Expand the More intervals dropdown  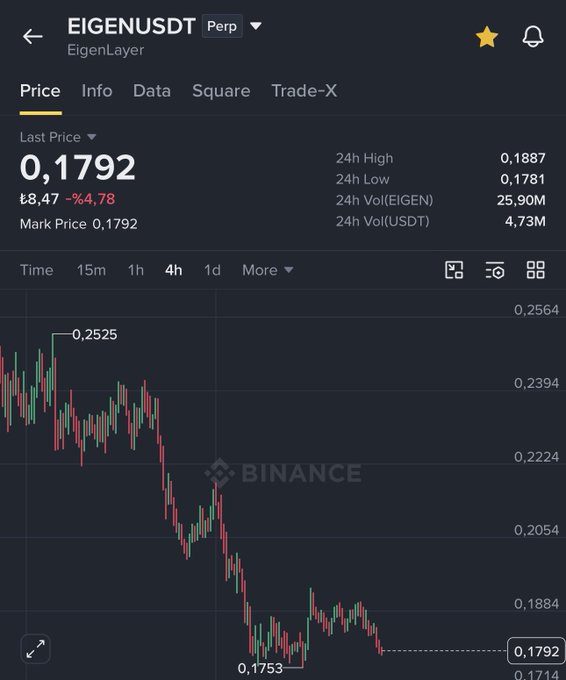pyautogui.click(x=268, y=270)
